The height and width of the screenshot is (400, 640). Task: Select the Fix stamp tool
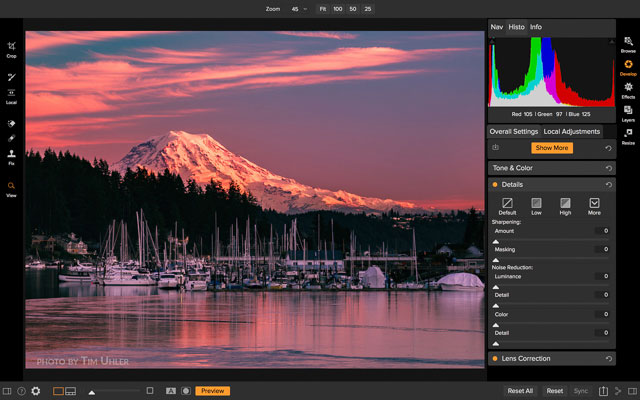(11, 155)
